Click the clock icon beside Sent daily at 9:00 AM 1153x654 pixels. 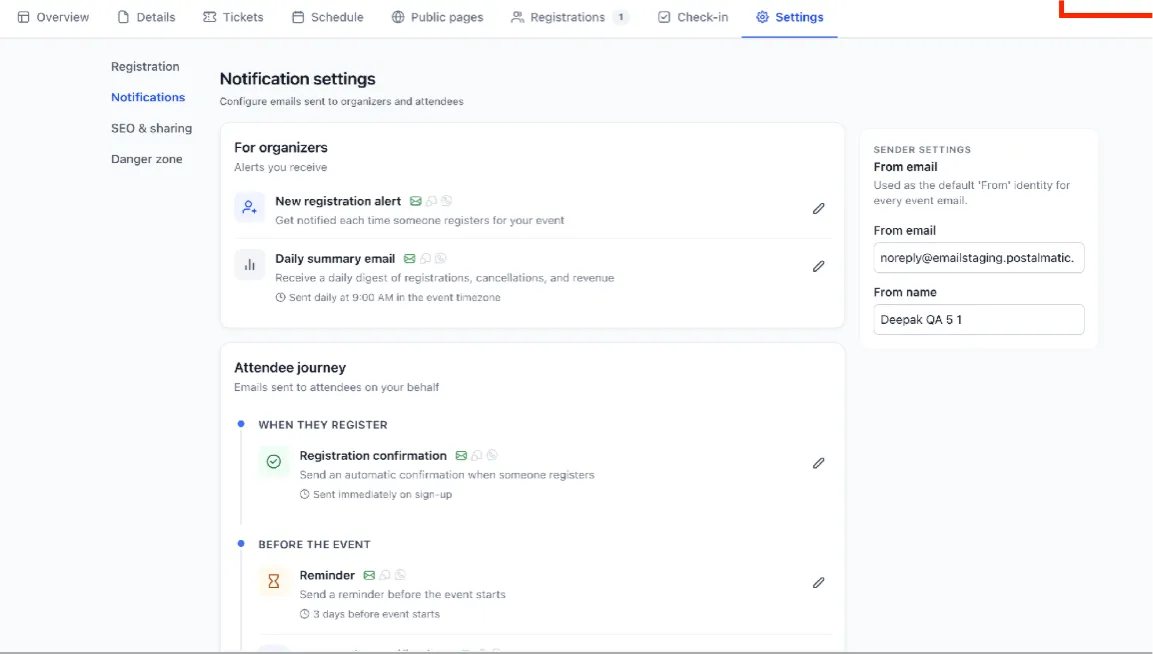(x=280, y=298)
